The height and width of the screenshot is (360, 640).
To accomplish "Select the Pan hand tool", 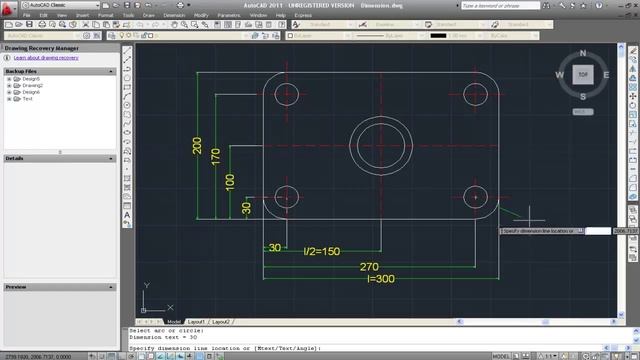I will click(x=174, y=24).
